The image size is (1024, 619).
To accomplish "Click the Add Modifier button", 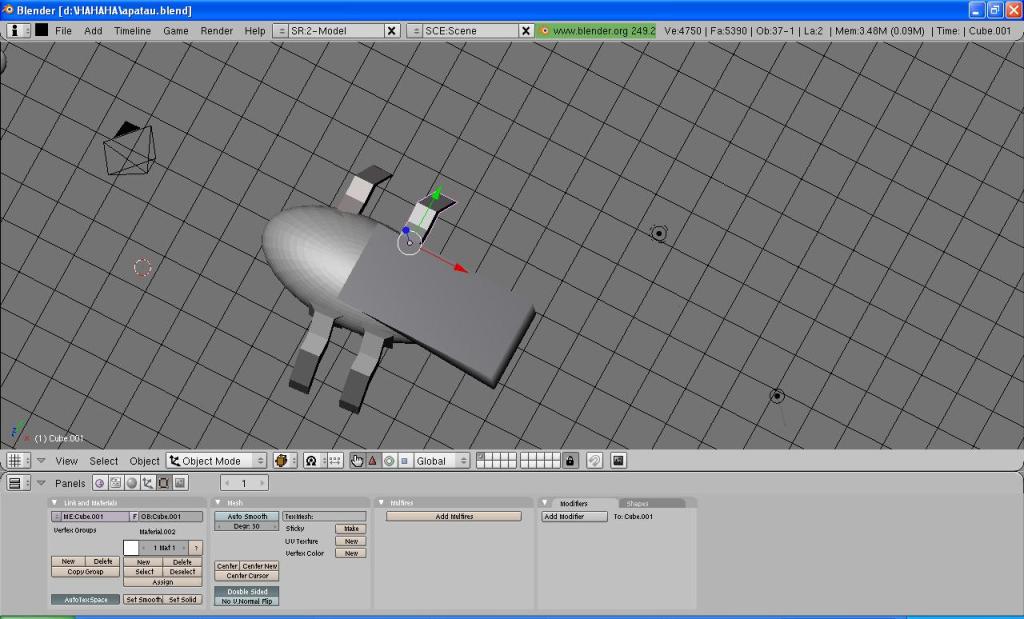I will coord(574,516).
